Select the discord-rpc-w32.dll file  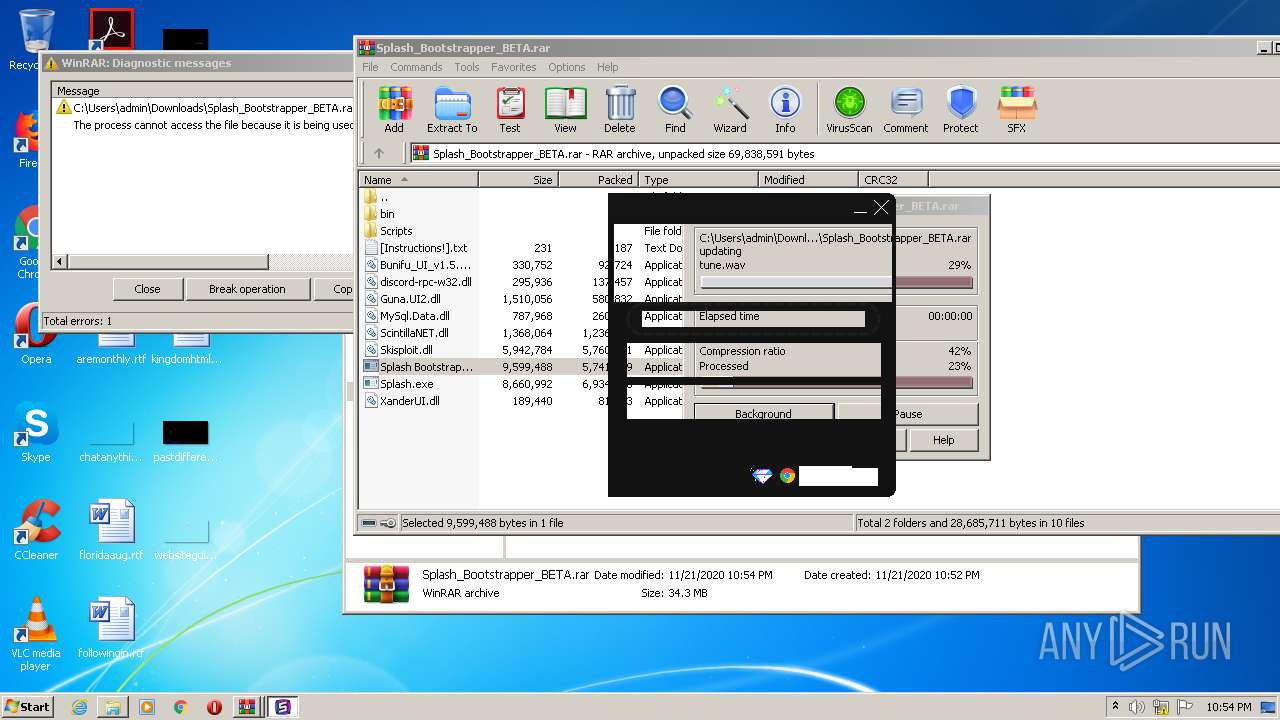coord(425,282)
